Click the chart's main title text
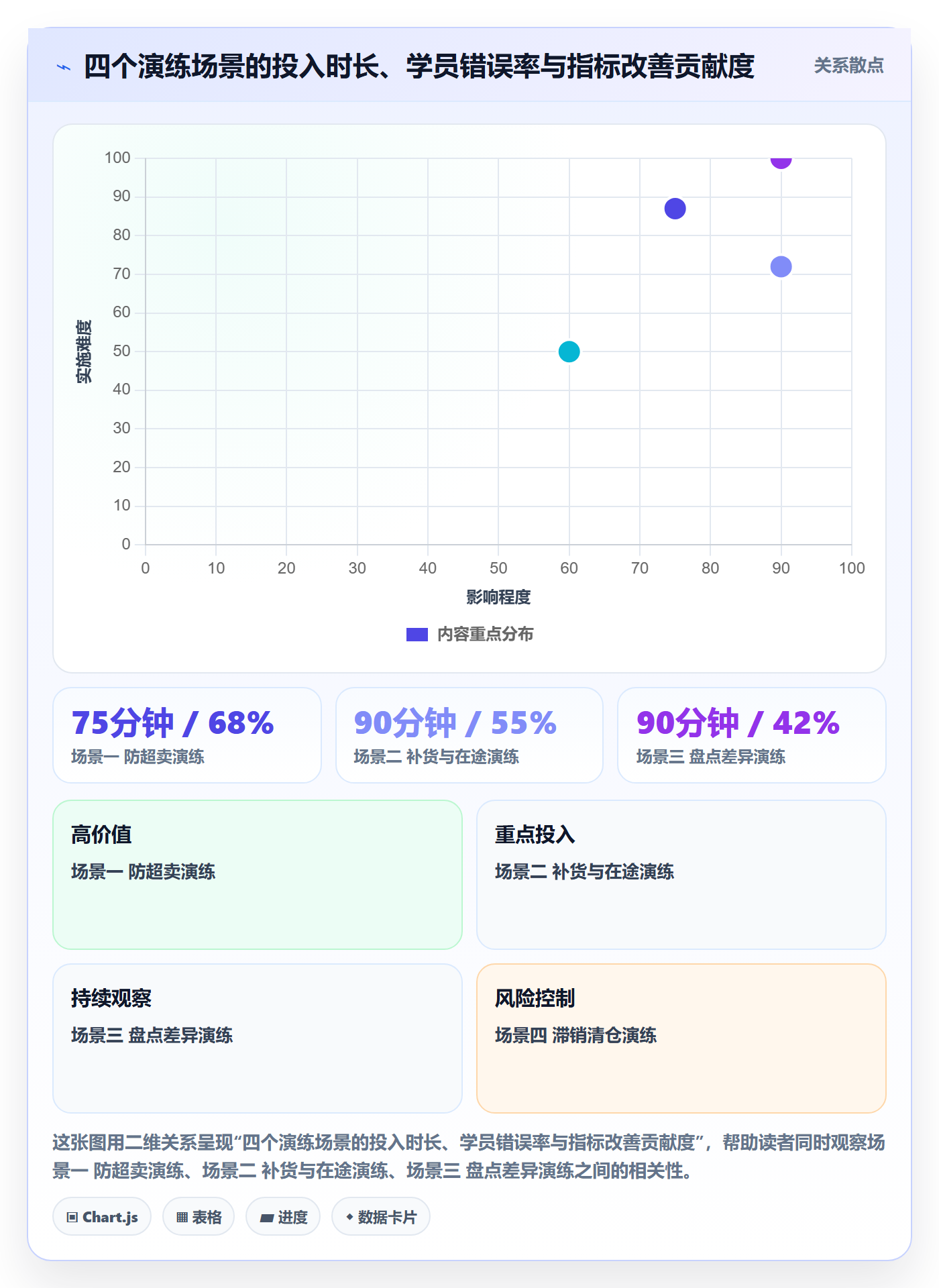 click(x=419, y=66)
